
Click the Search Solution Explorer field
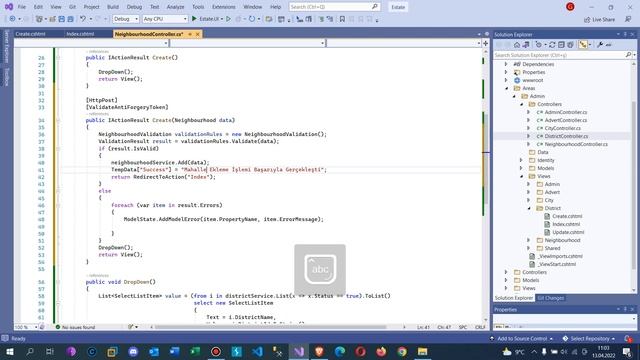point(559,55)
